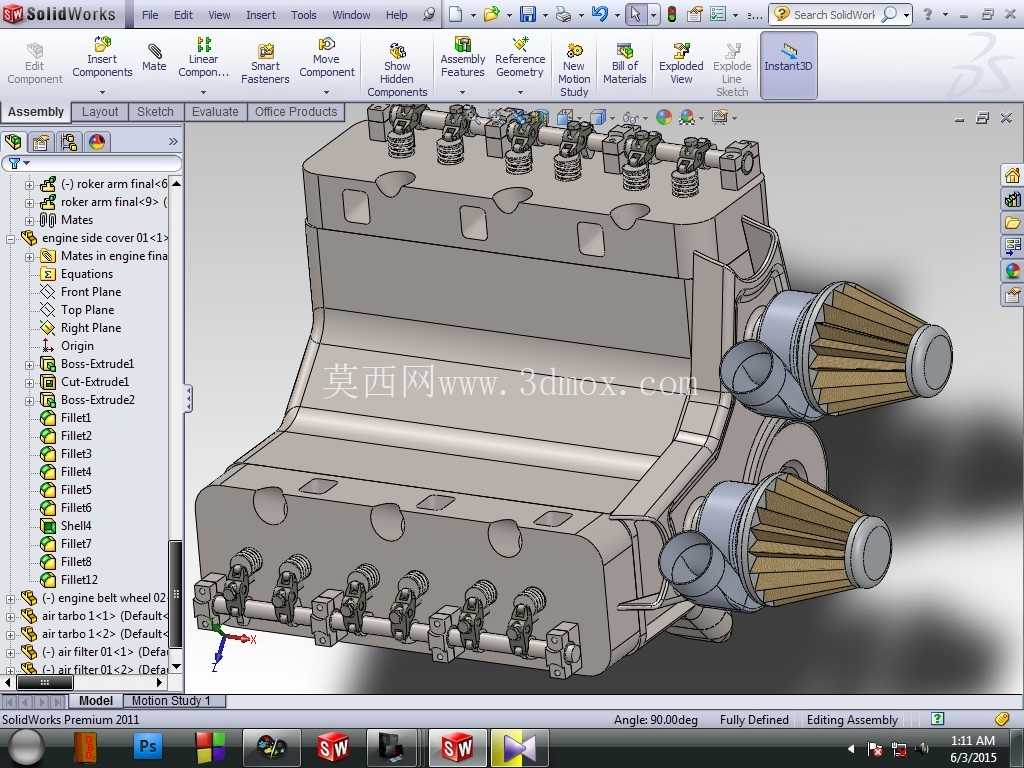
Task: Expand the FeatureManager panel double chevron
Action: coord(172,142)
